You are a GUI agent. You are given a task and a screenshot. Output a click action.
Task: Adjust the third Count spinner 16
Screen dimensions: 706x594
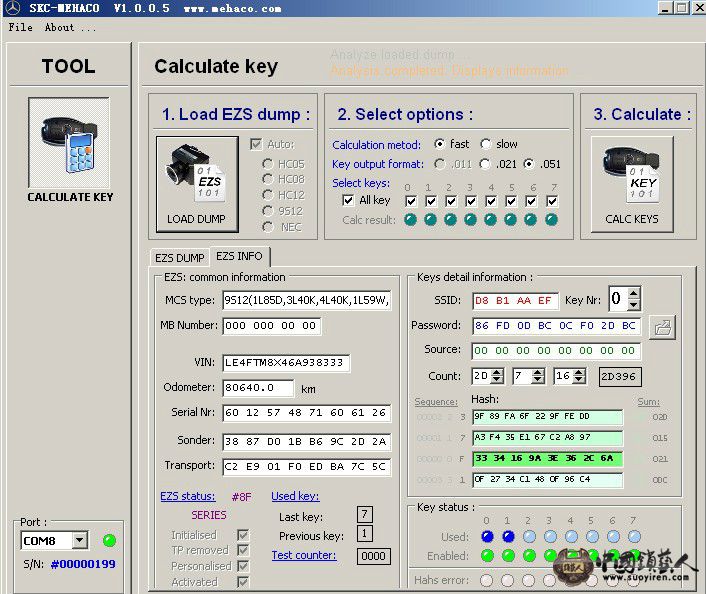click(x=579, y=376)
